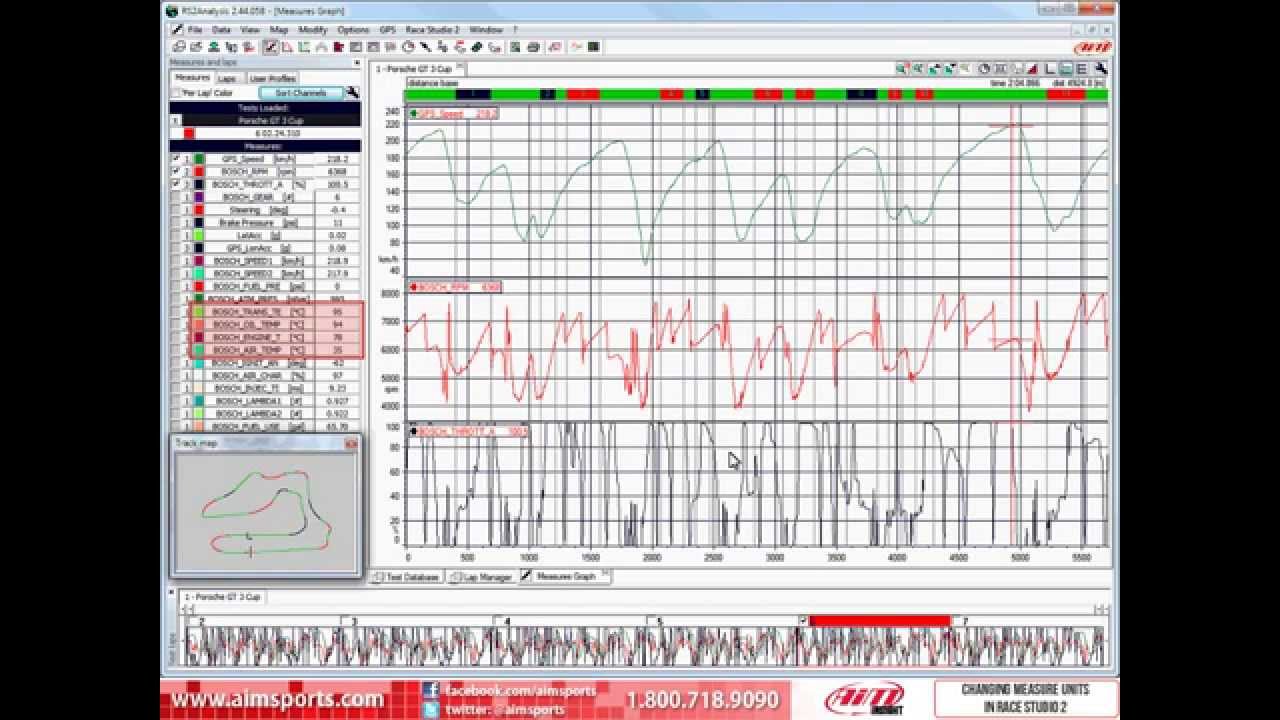The image size is (1280, 720).
Task: Select the active Measures Graph toolbar icon
Action: click(269, 46)
